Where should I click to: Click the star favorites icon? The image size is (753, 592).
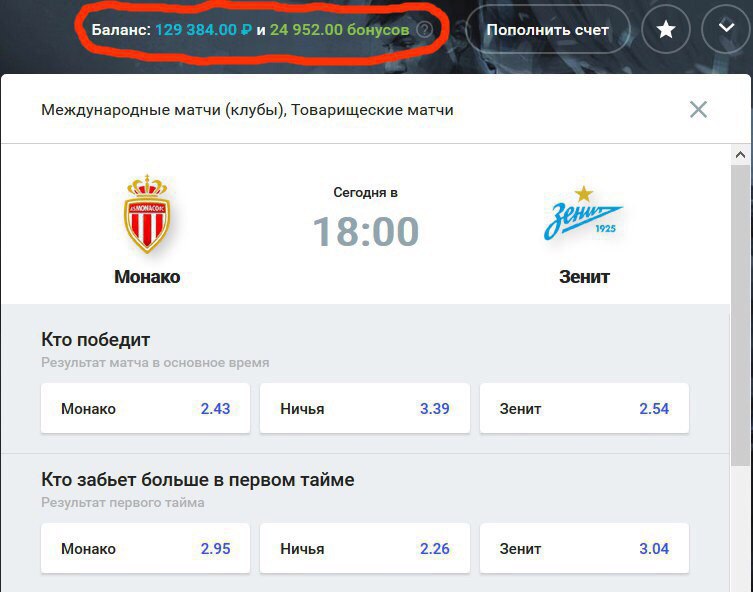click(666, 30)
